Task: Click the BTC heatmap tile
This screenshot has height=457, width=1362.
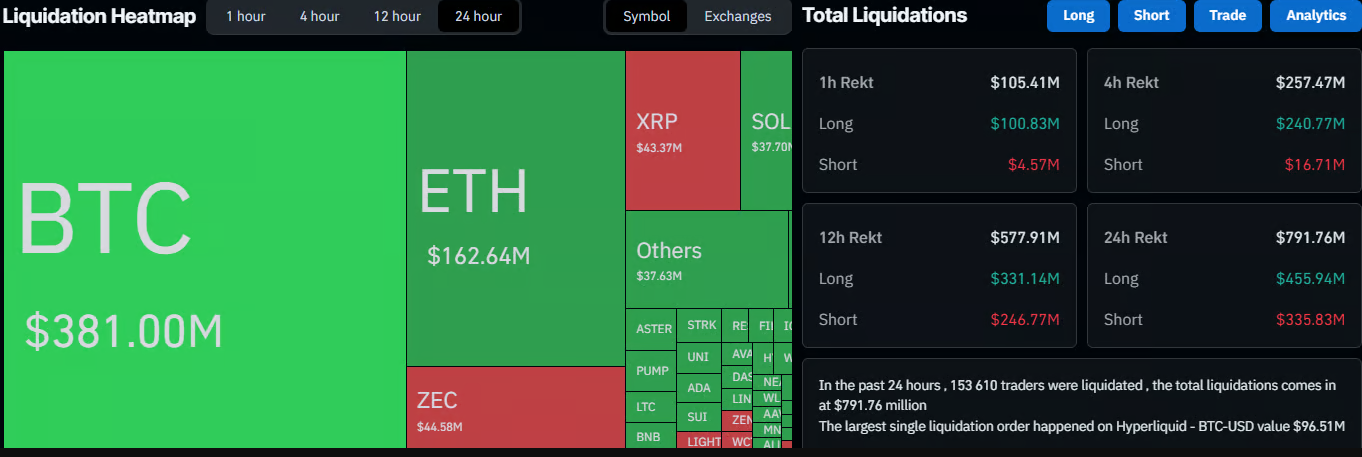Action: tap(205, 250)
